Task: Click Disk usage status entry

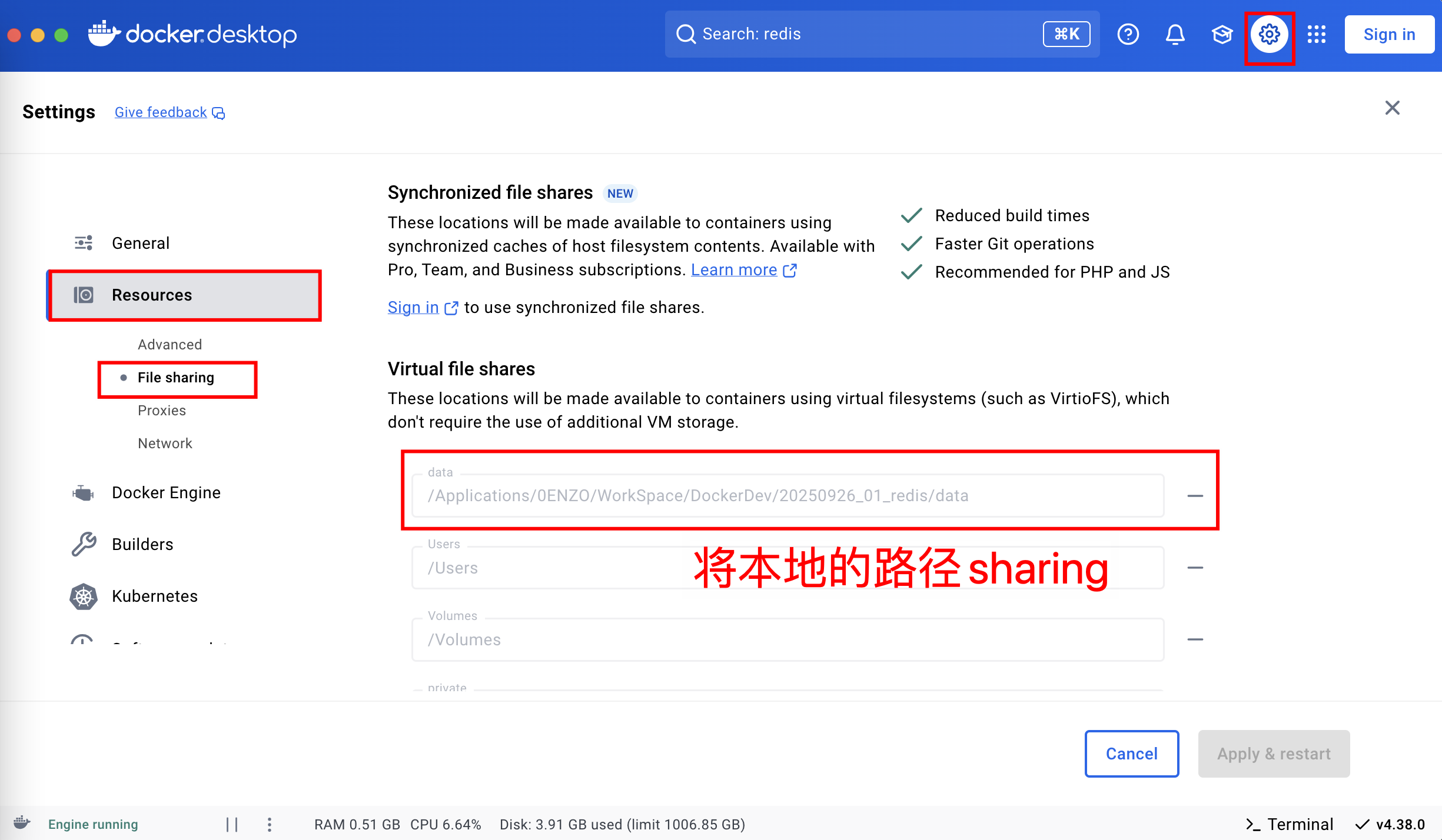Action: 622,824
